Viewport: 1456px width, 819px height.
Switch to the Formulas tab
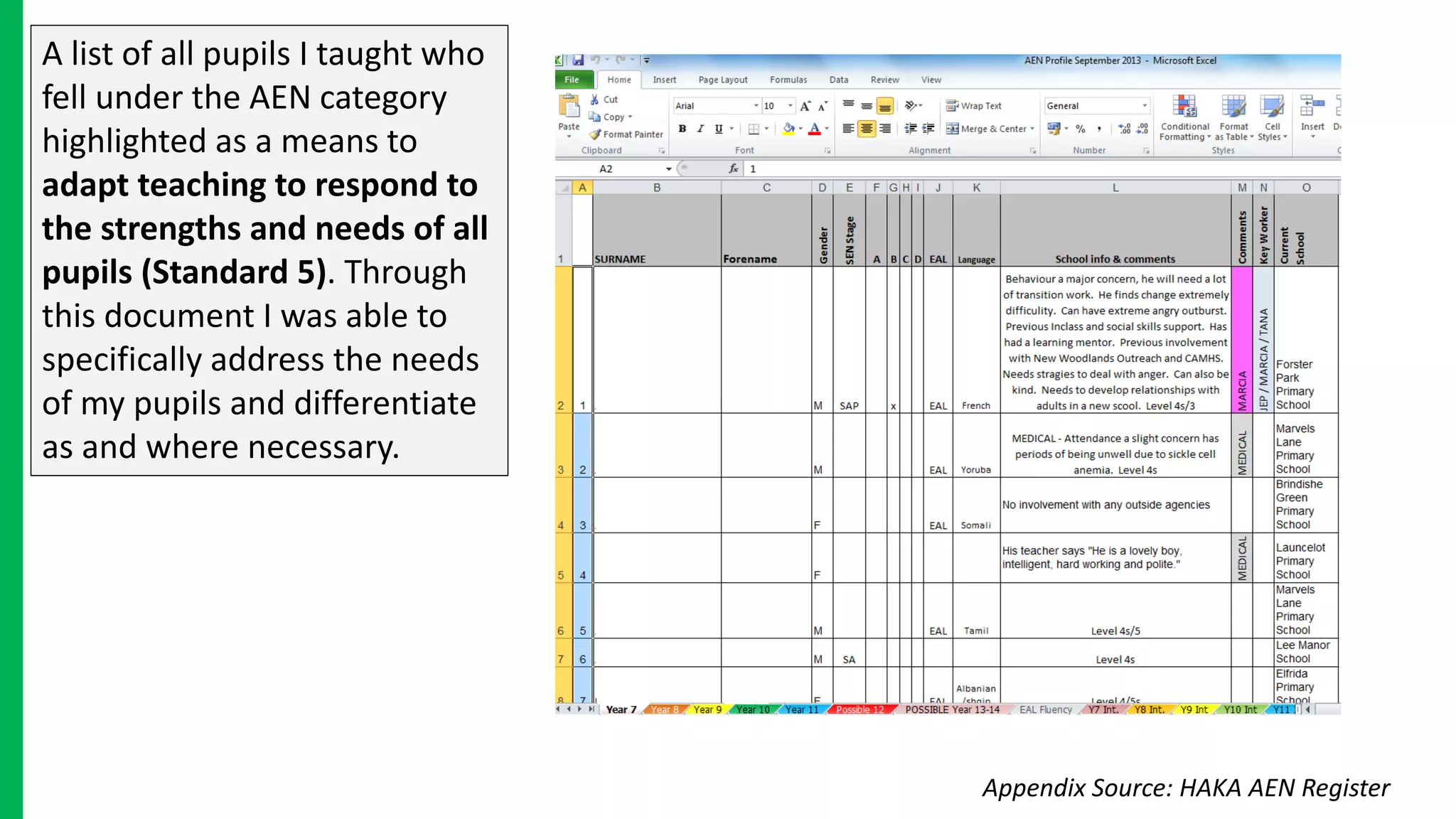pyautogui.click(x=788, y=80)
